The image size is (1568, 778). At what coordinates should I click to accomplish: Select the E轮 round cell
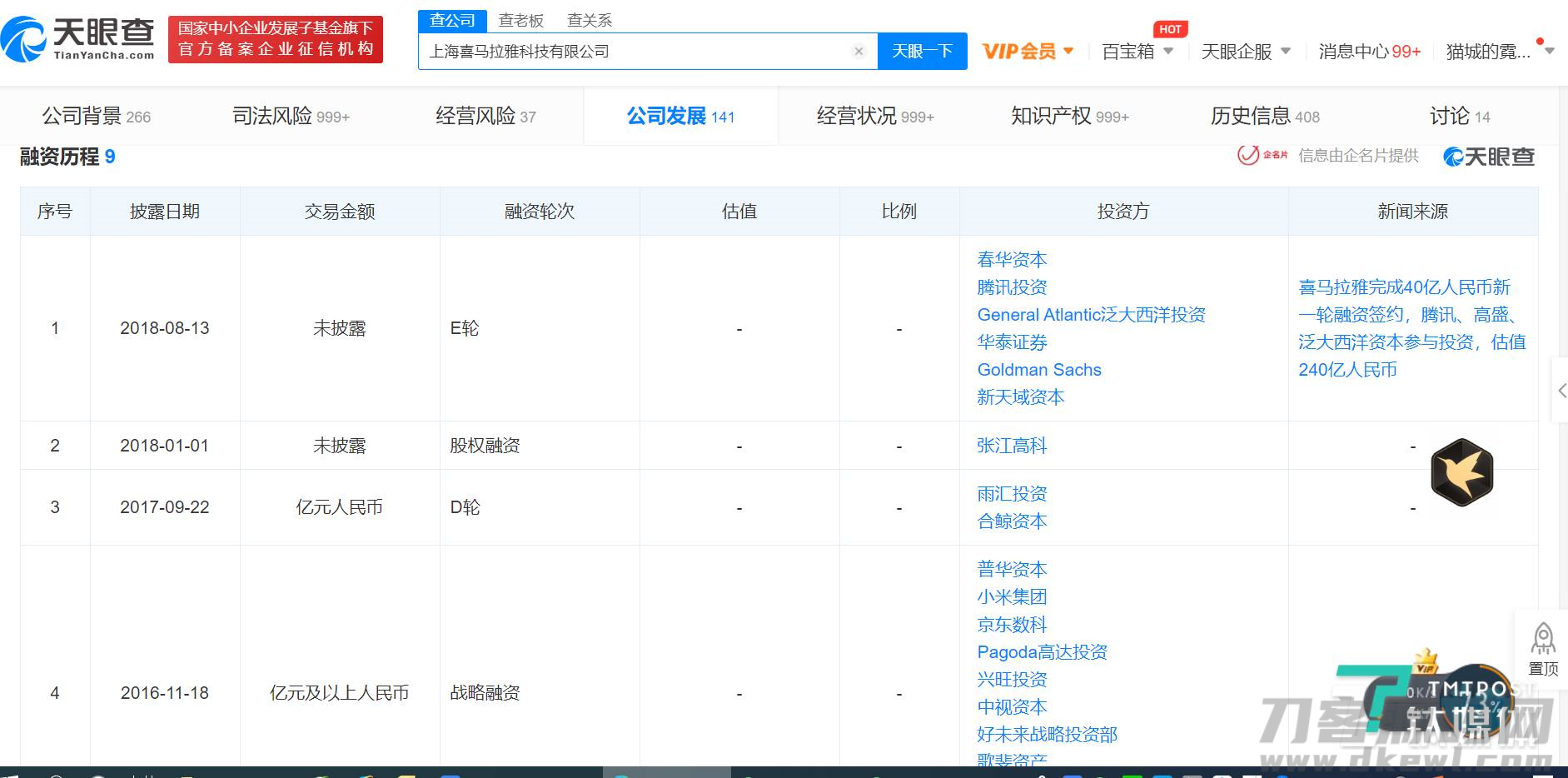point(540,328)
